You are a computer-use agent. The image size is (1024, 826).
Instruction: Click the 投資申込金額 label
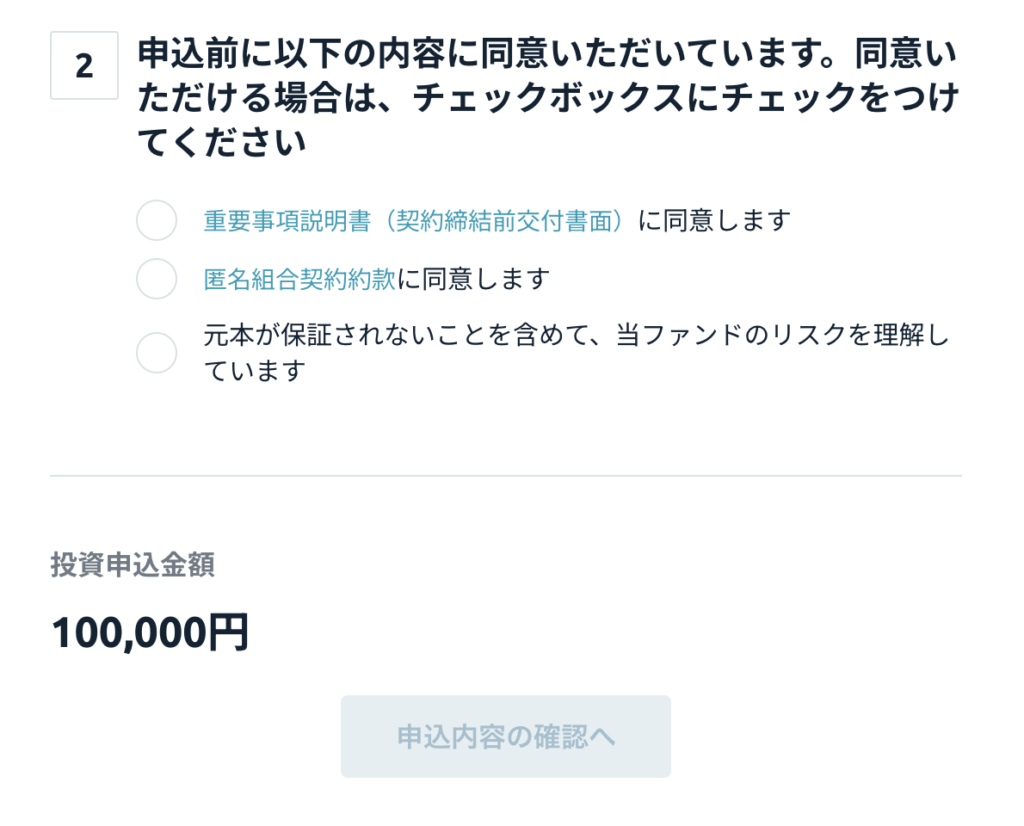pos(132,565)
